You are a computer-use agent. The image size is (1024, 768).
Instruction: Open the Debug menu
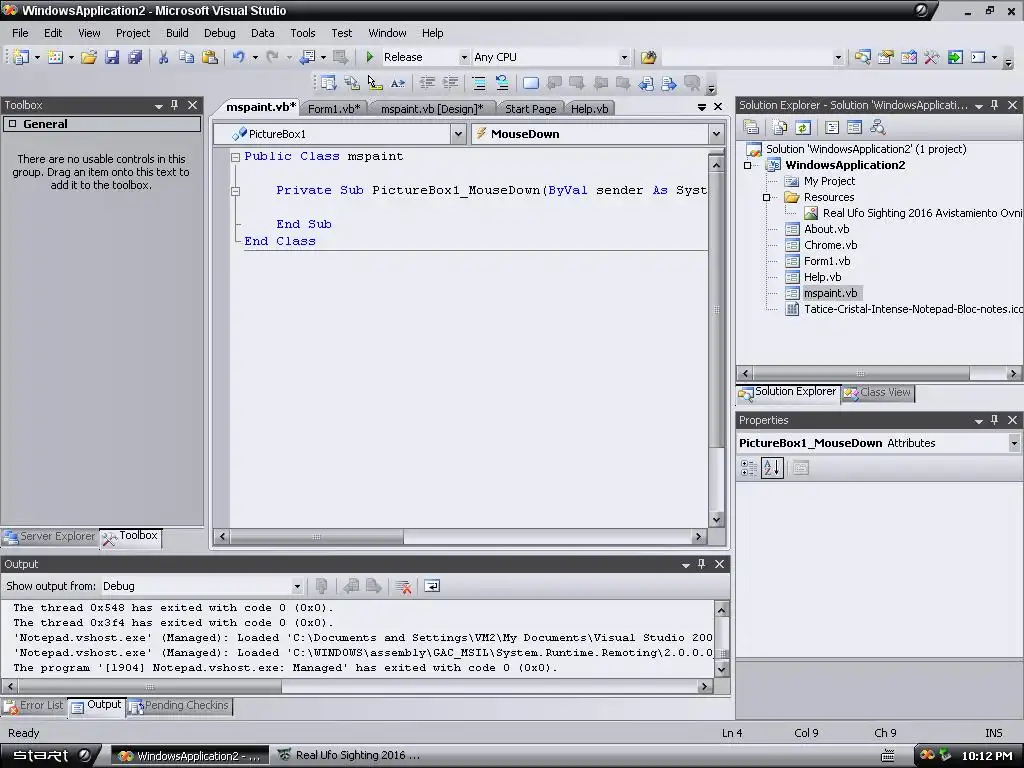coord(219,33)
